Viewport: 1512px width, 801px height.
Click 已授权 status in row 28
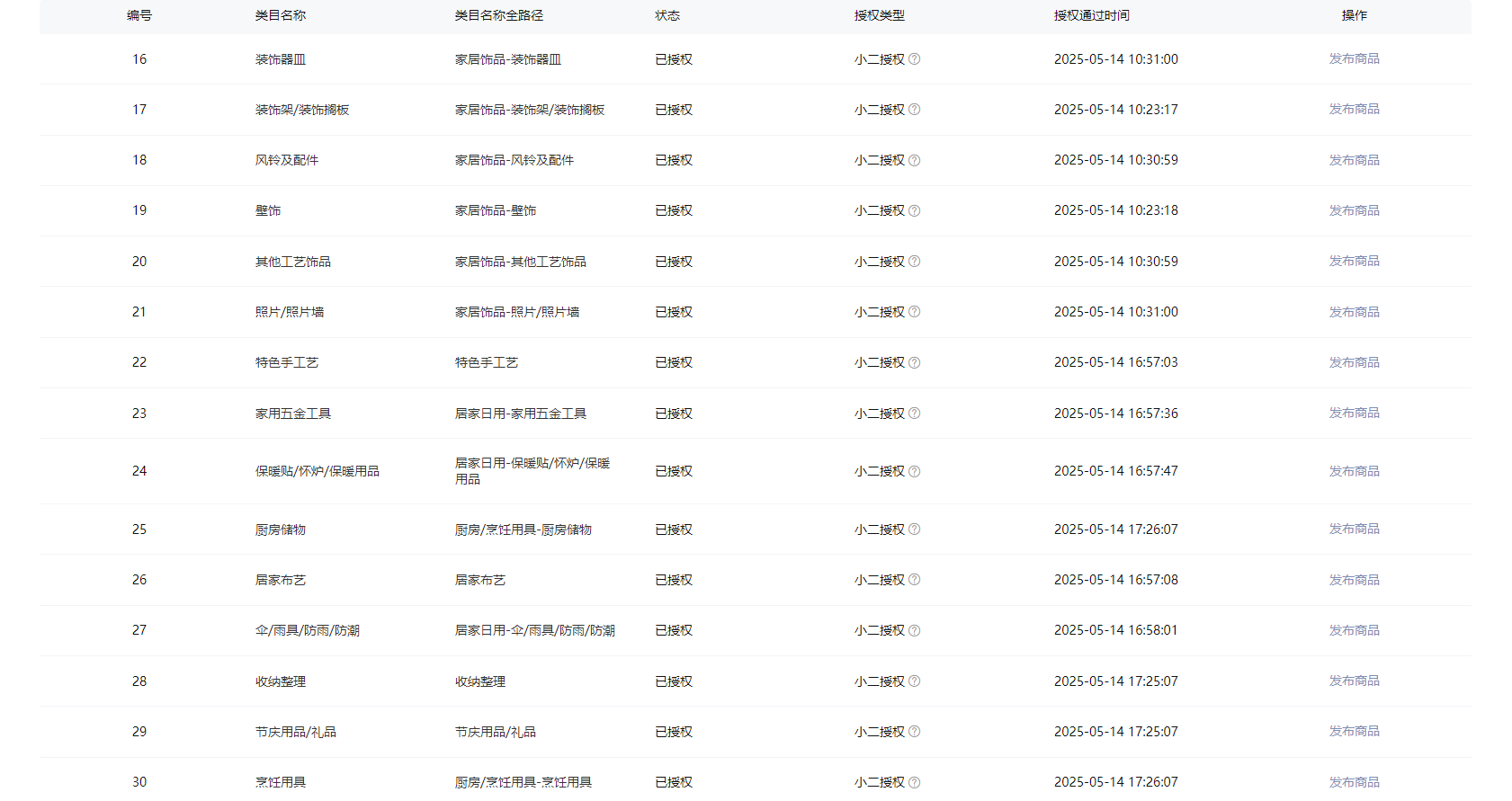[674, 681]
